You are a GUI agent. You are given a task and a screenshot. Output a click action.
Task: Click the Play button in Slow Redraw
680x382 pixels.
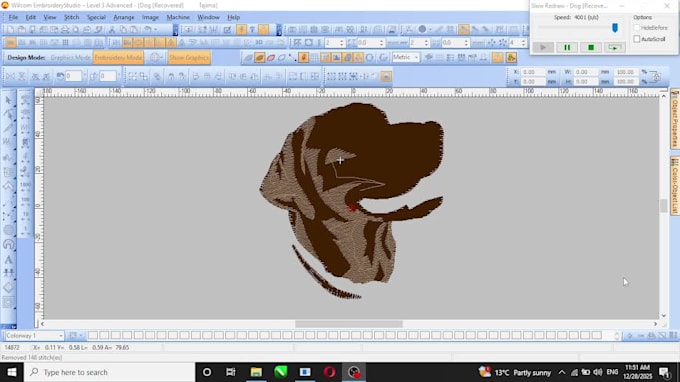(x=543, y=48)
